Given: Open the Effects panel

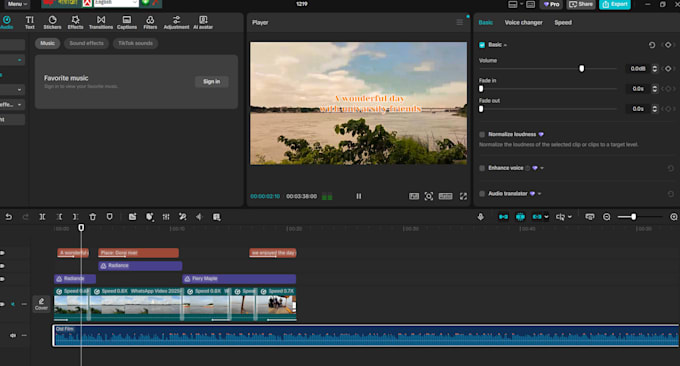Looking at the screenshot, I should [75, 23].
